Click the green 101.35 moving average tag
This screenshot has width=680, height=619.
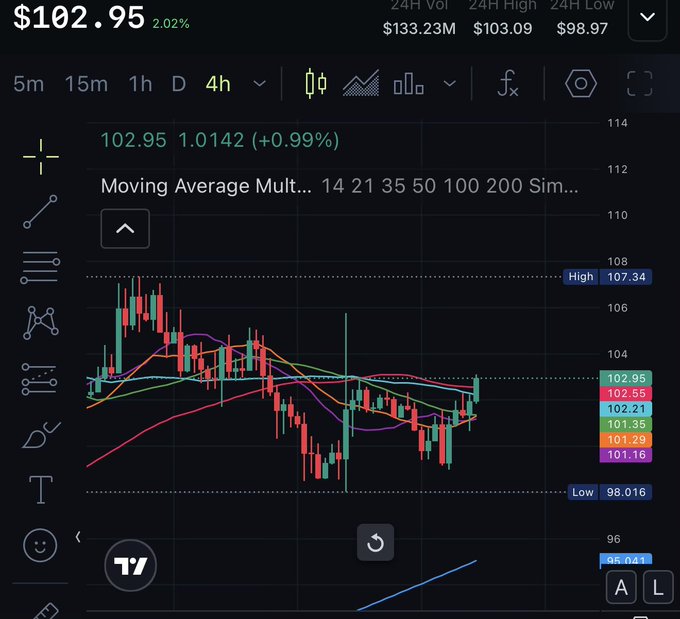pyautogui.click(x=626, y=424)
